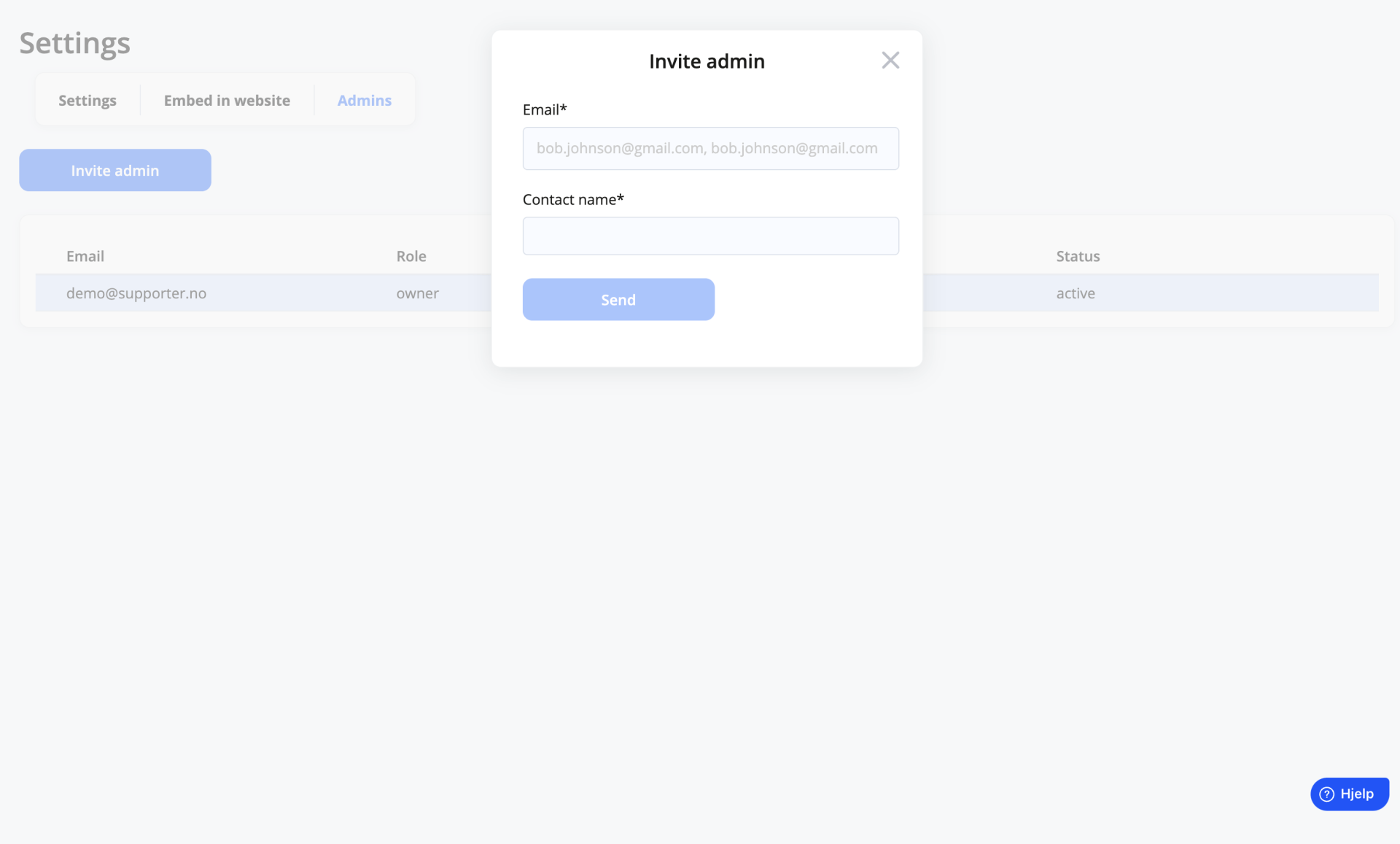Click the question mark help icon
This screenshot has width=1400, height=844.
click(1327, 794)
